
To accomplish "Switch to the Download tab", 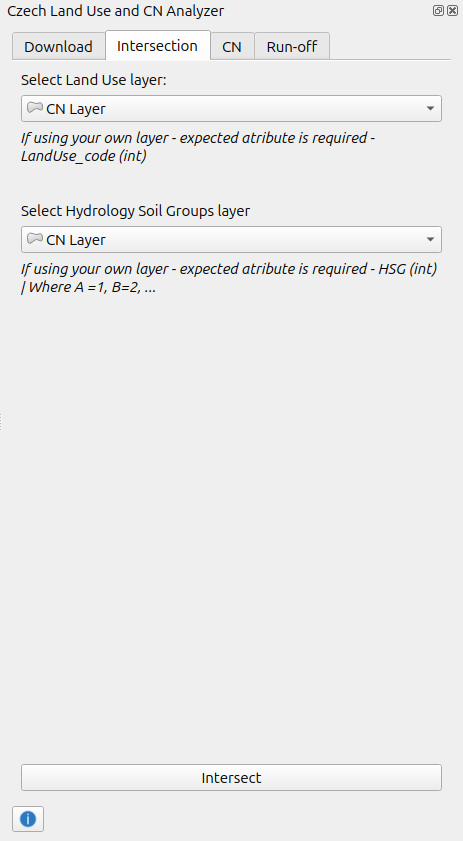I will (58, 47).
